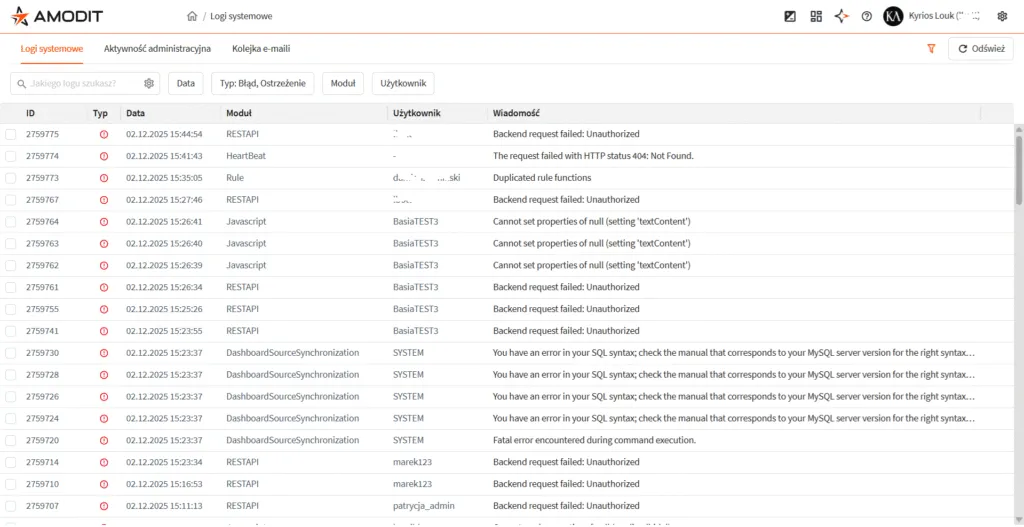
Task: Open the Kolejka e-maili tab
Action: tap(261, 49)
